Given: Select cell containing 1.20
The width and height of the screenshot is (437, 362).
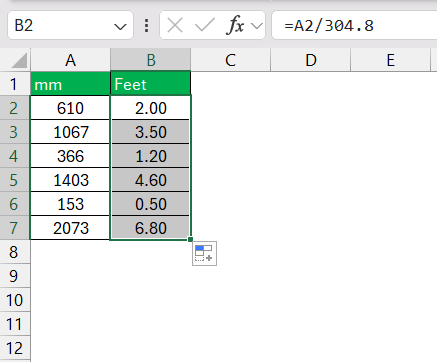Looking at the screenshot, I should coord(151,156).
